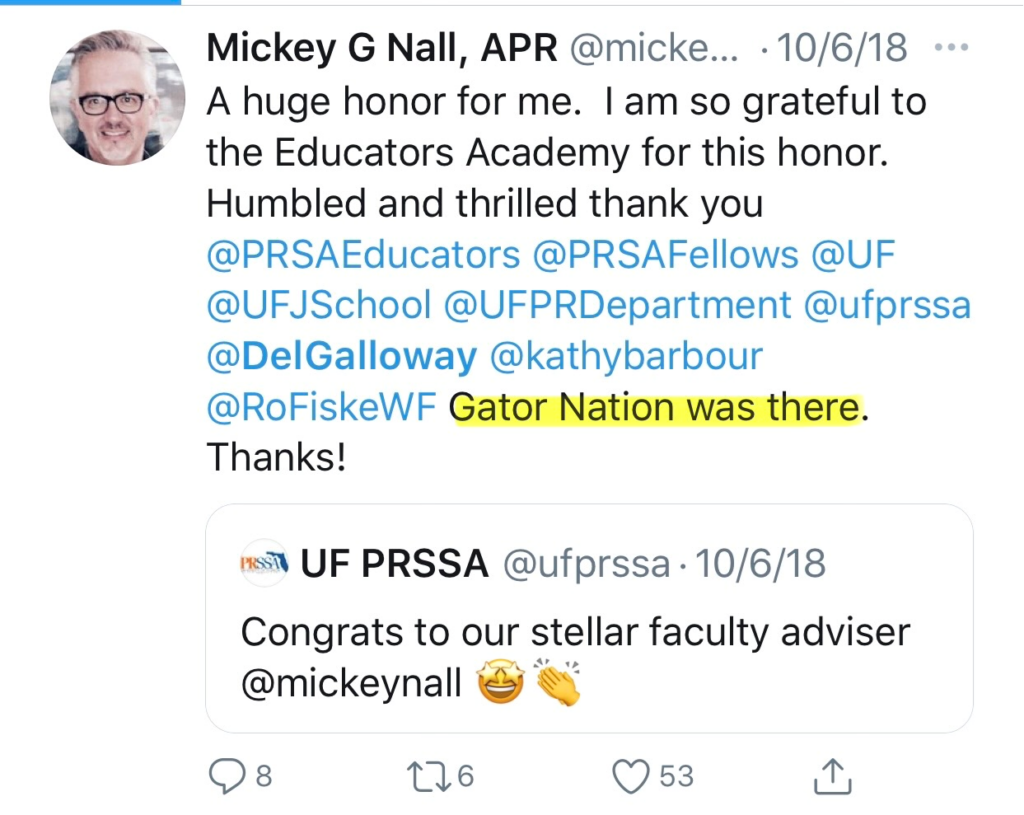Follow the @PRSAEducators mention
The image size is (1024, 815).
tap(364, 255)
